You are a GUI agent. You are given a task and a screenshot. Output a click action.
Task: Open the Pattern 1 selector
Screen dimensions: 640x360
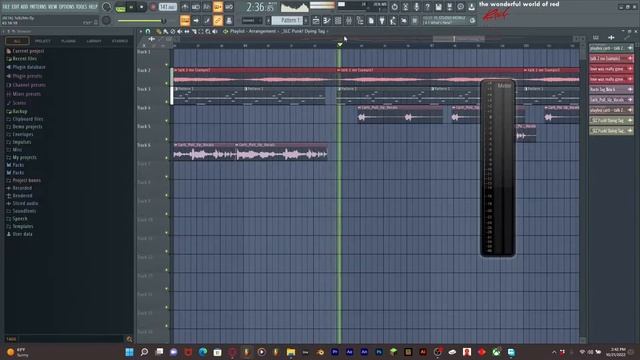[x=287, y=20]
